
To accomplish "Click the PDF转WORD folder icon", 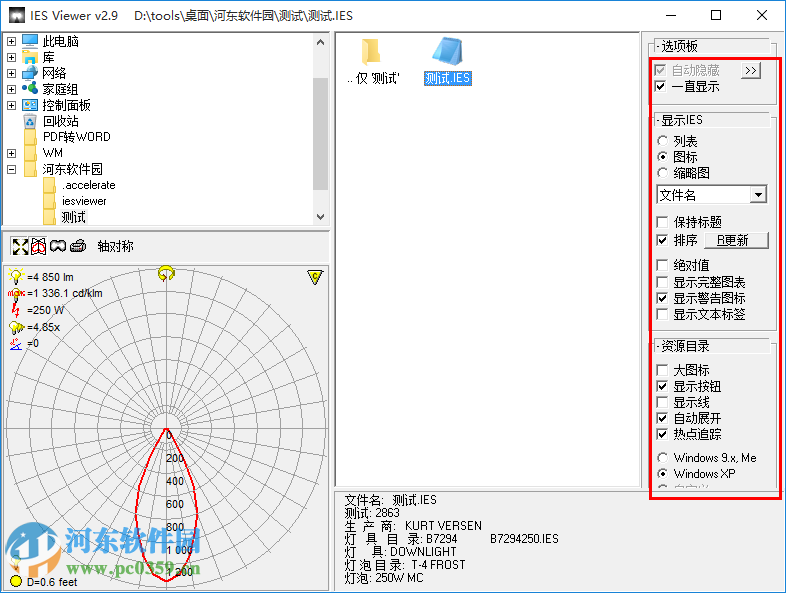I will (30, 137).
